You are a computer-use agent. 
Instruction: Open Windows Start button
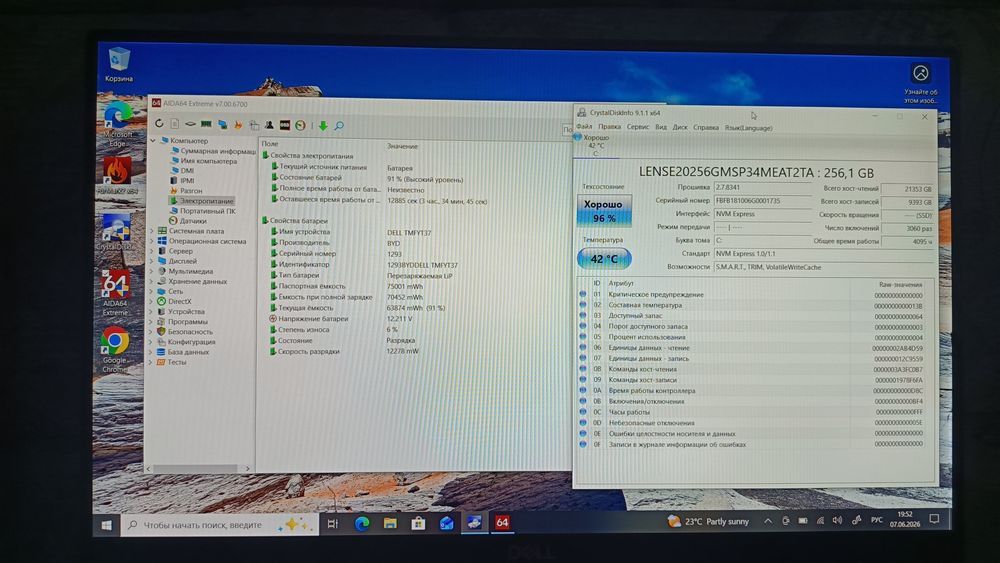[107, 525]
